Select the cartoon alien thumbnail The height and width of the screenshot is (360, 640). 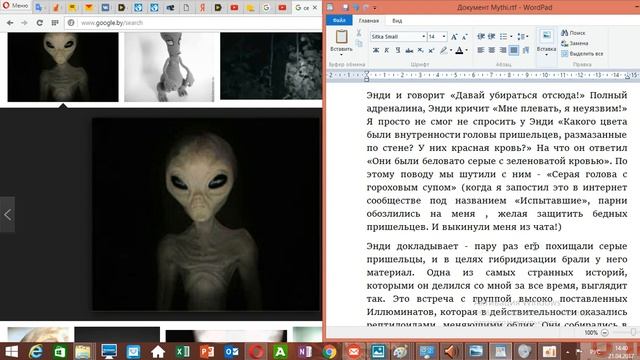169,67
